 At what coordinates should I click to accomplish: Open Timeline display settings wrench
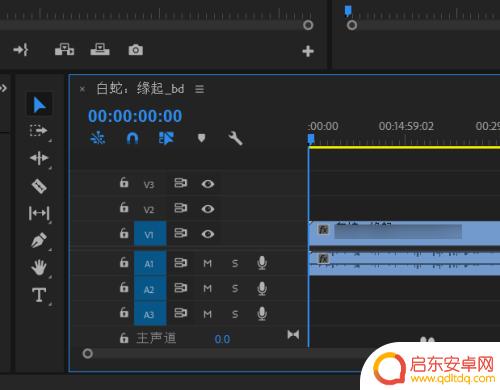click(235, 138)
